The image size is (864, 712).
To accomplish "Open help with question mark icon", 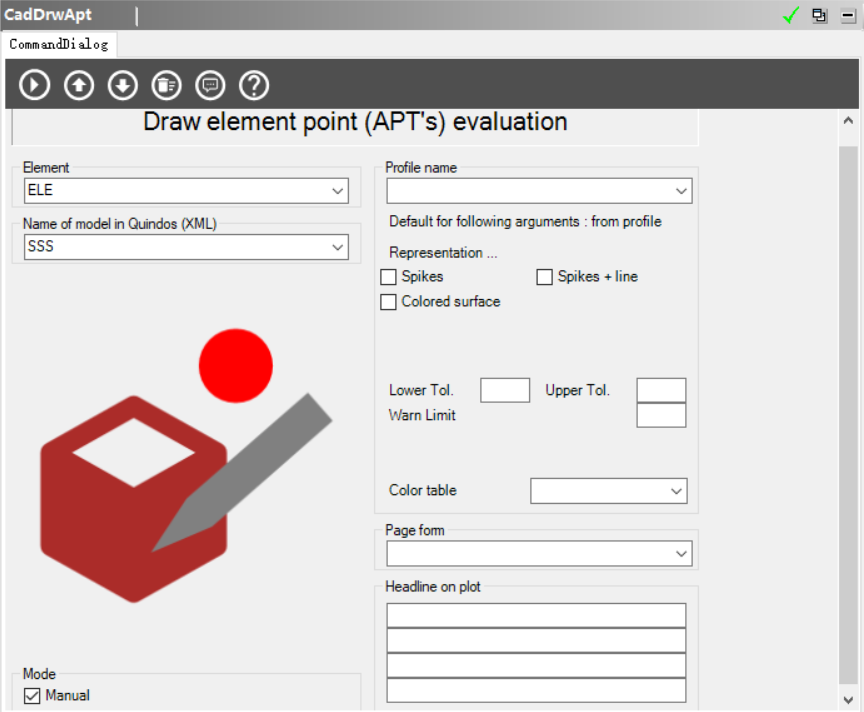I will [254, 85].
